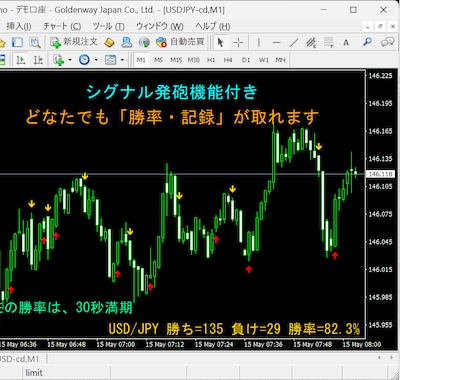
Task: Click the yellow tag MetaEditor icon
Action: [109, 42]
